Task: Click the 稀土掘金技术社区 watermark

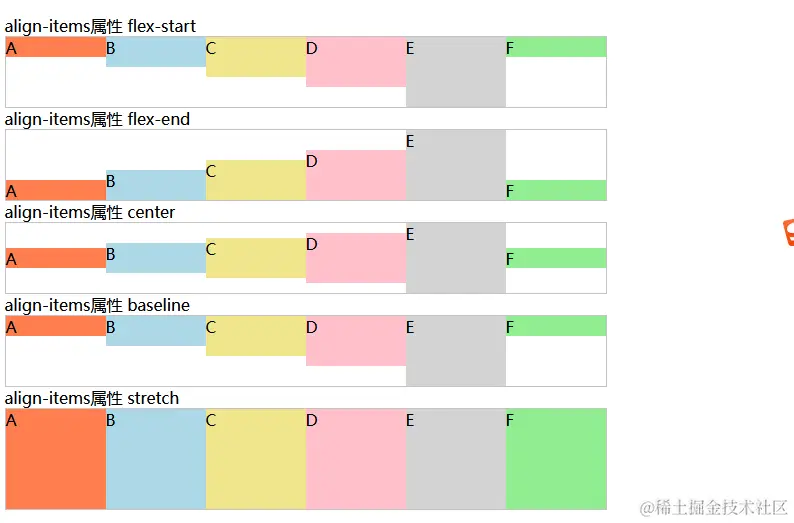Action: pos(713,507)
